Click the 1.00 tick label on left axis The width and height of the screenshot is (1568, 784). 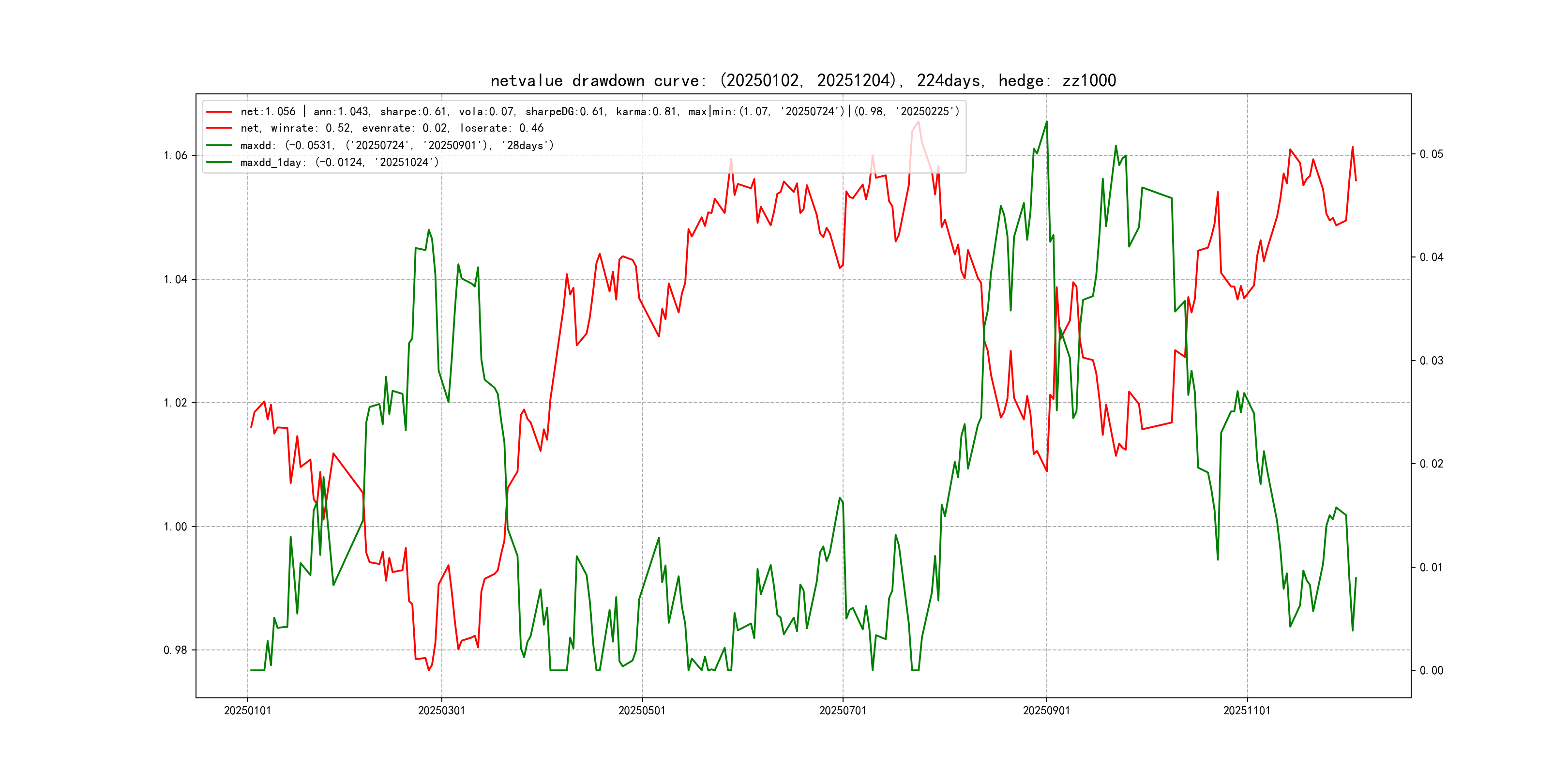(x=175, y=527)
